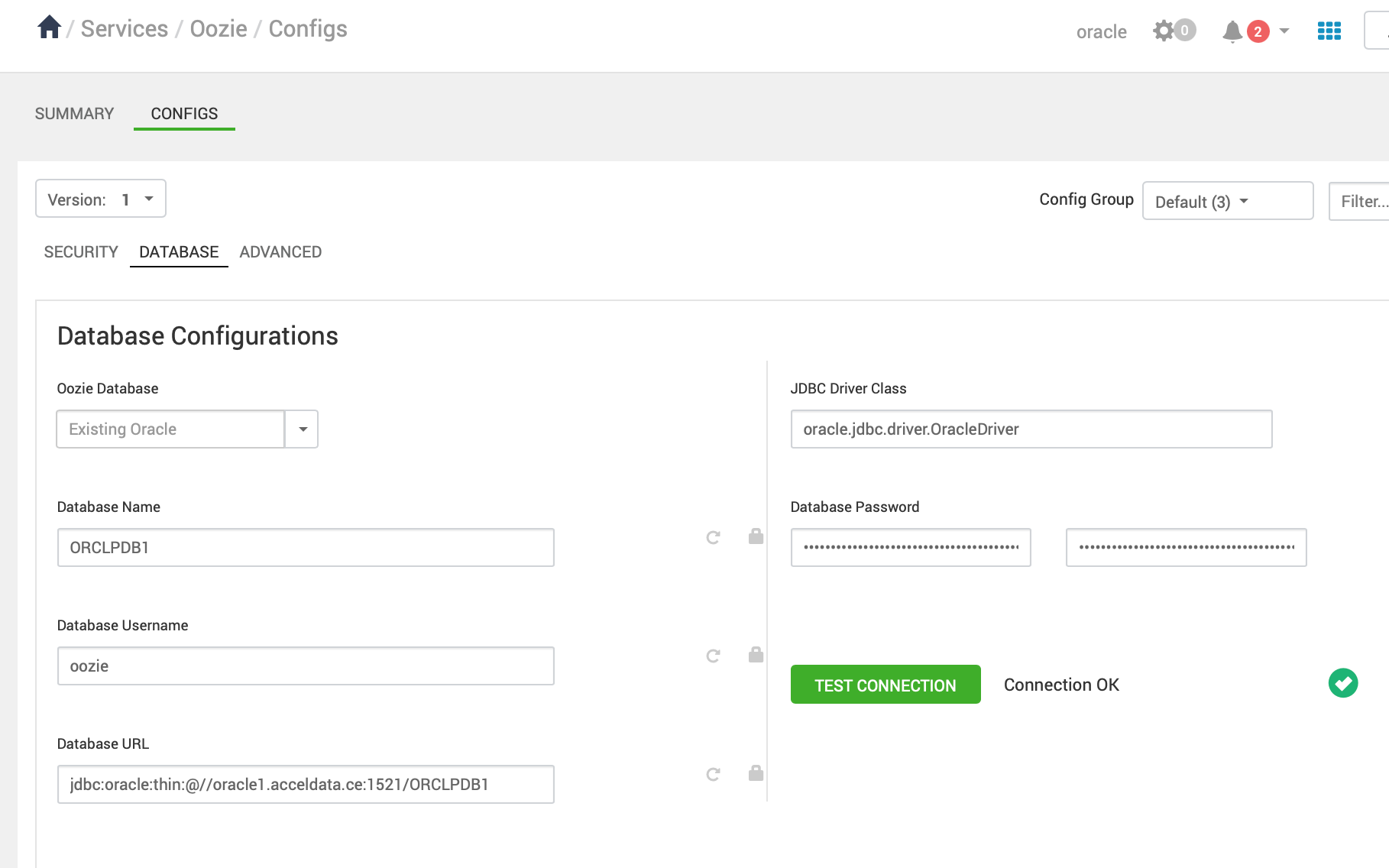Open the views grid icon
Image resolution: width=1389 pixels, height=868 pixels.
pos(1329,31)
